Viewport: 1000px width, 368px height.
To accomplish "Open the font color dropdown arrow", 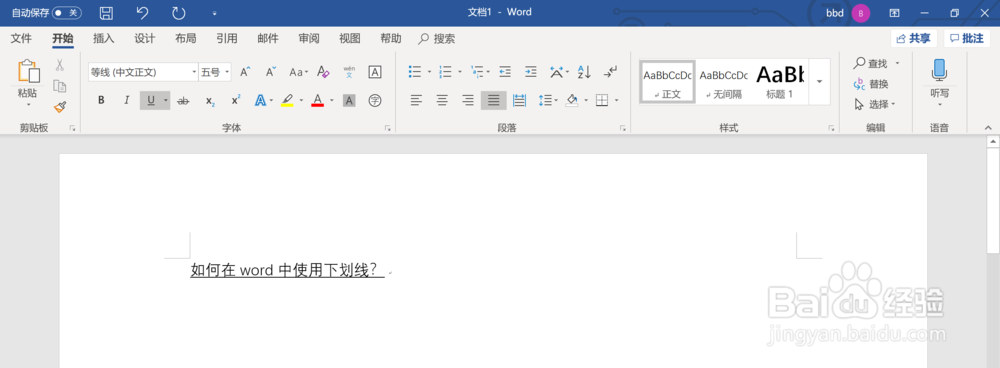I will point(332,100).
